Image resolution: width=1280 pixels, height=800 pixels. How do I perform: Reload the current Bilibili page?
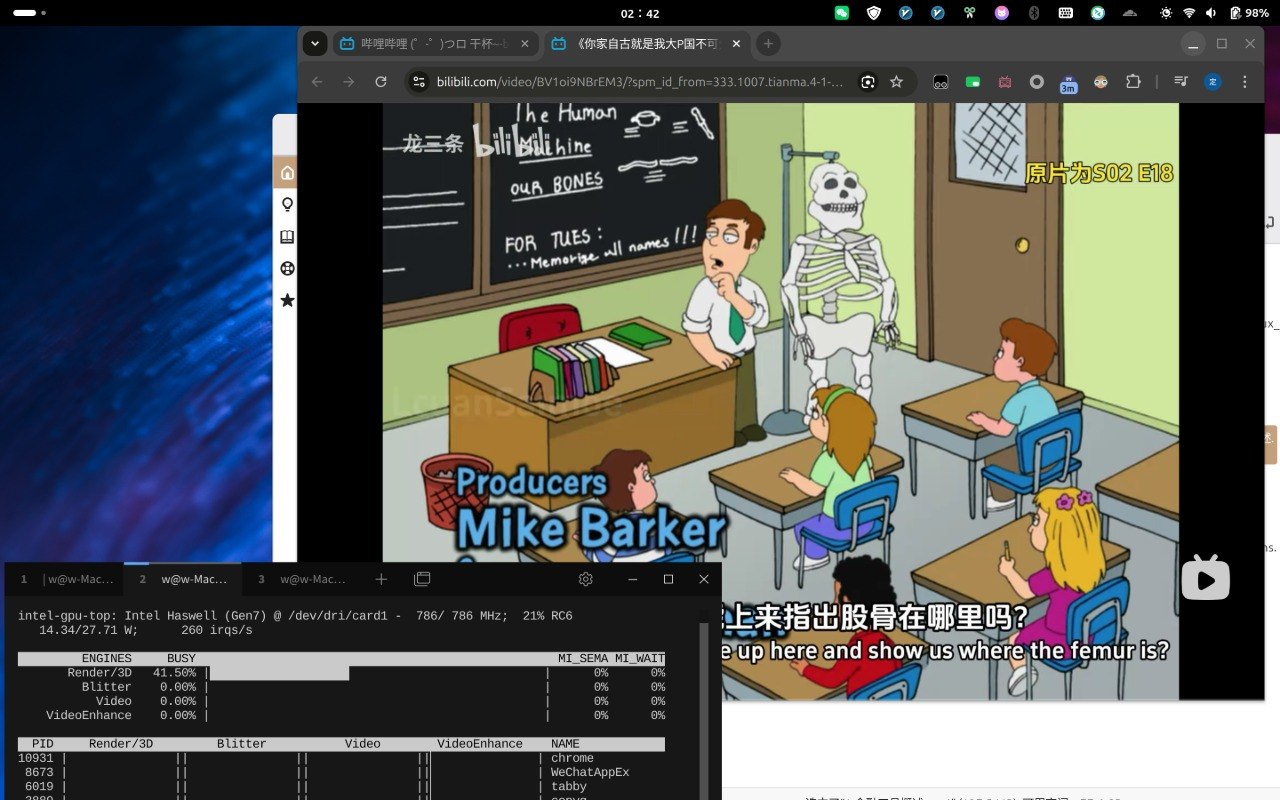(x=381, y=82)
